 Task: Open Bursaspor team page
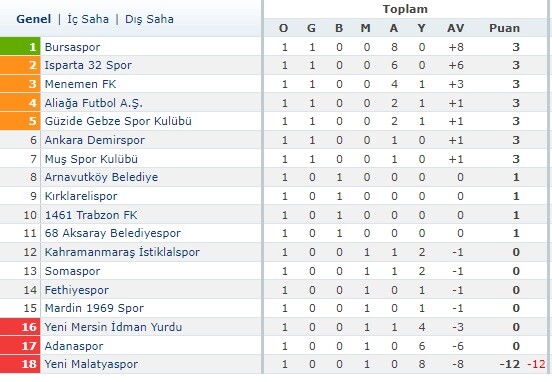tap(73, 47)
